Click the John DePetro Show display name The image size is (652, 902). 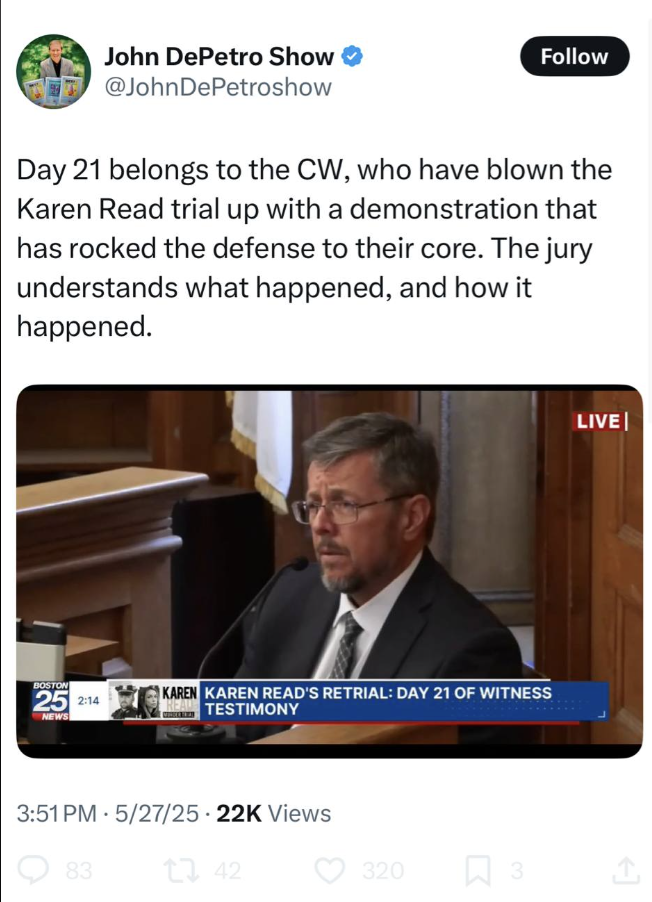219,56
